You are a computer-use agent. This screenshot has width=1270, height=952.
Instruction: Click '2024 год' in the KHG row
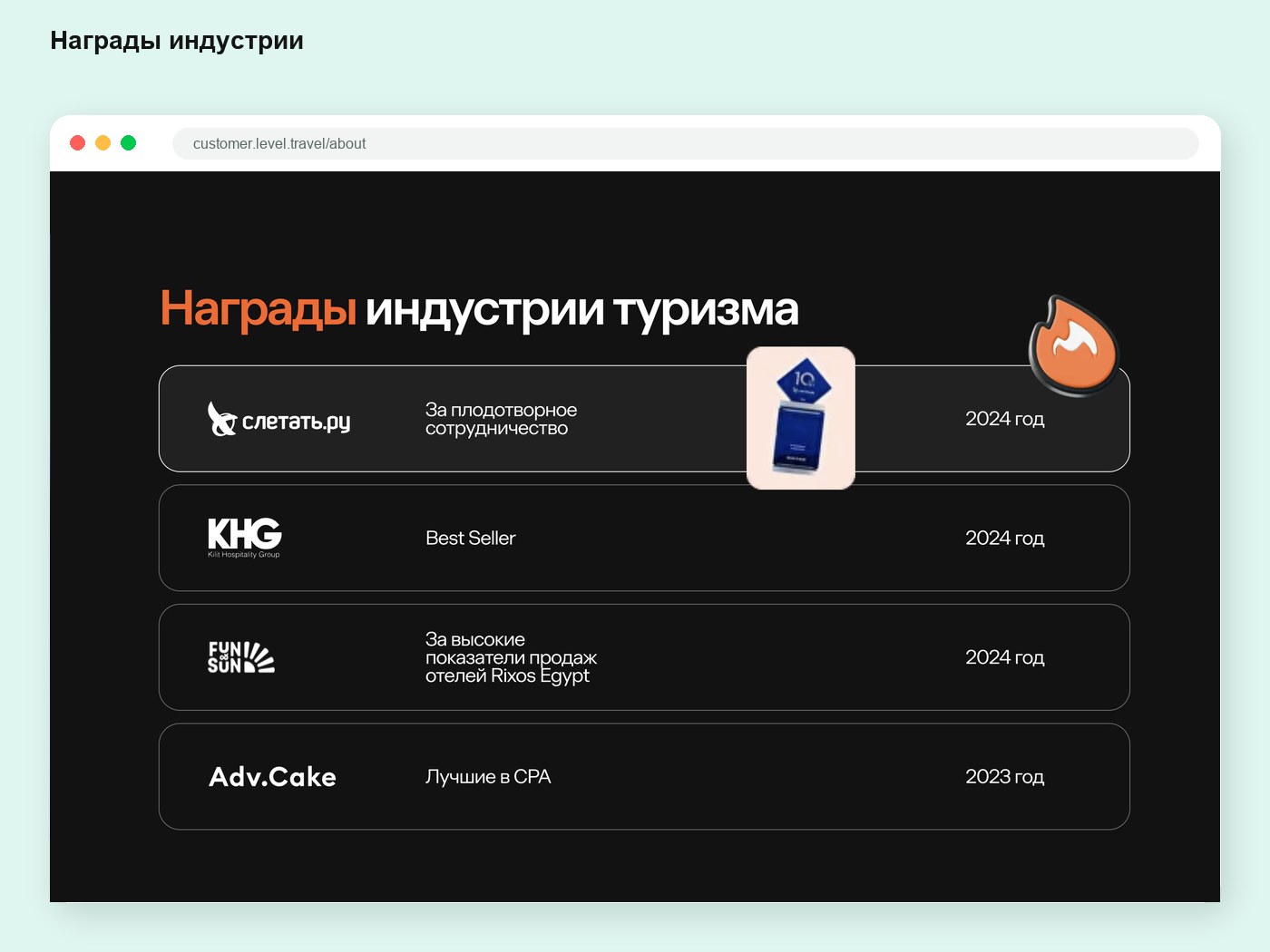click(x=1004, y=539)
